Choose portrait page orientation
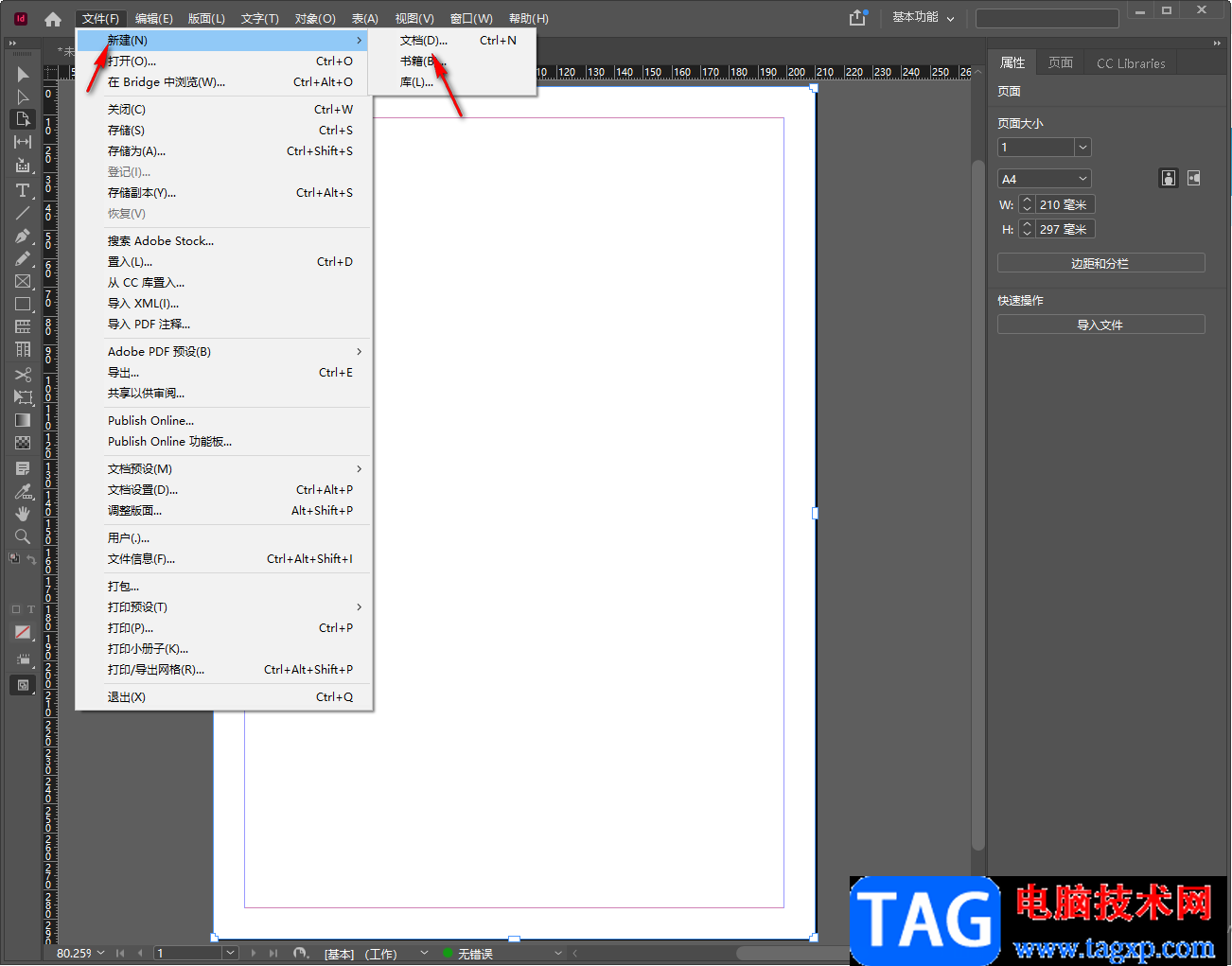The width and height of the screenshot is (1232, 966). (x=1169, y=178)
